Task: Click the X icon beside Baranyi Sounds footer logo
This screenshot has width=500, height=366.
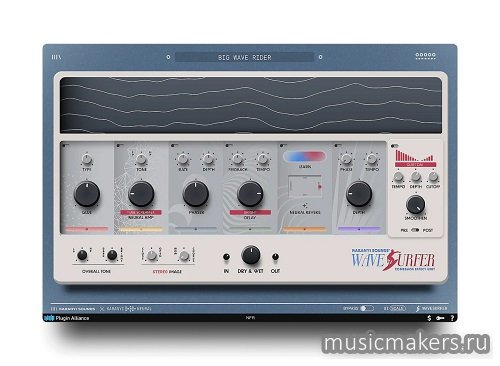Action: [102, 309]
